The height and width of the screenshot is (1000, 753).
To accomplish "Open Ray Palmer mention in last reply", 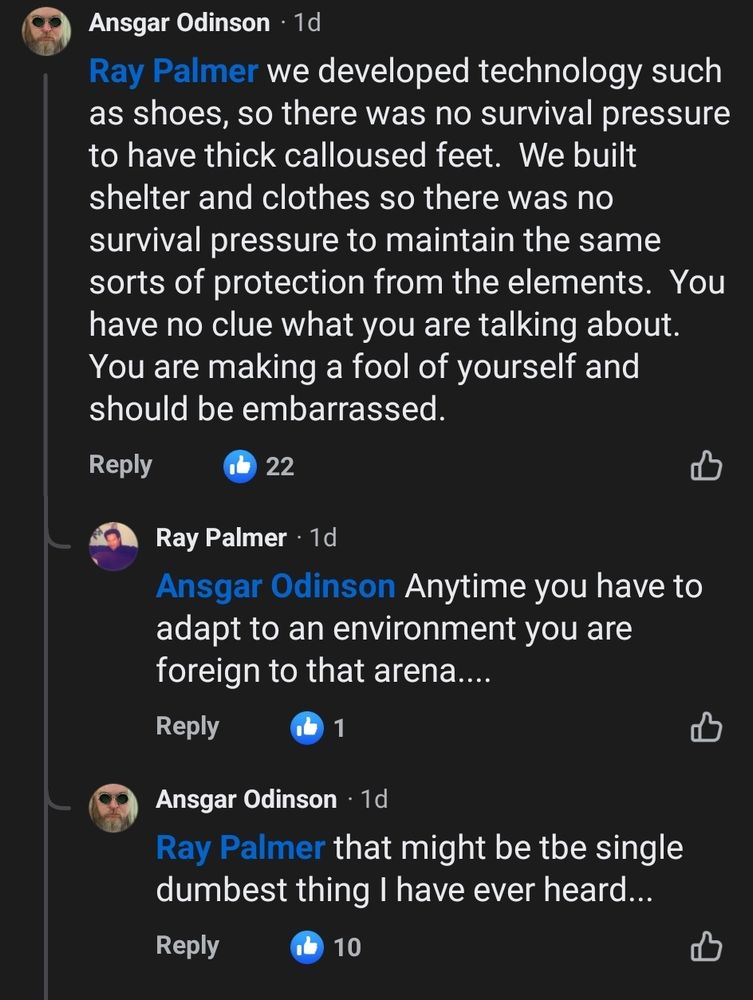I will pos(241,848).
